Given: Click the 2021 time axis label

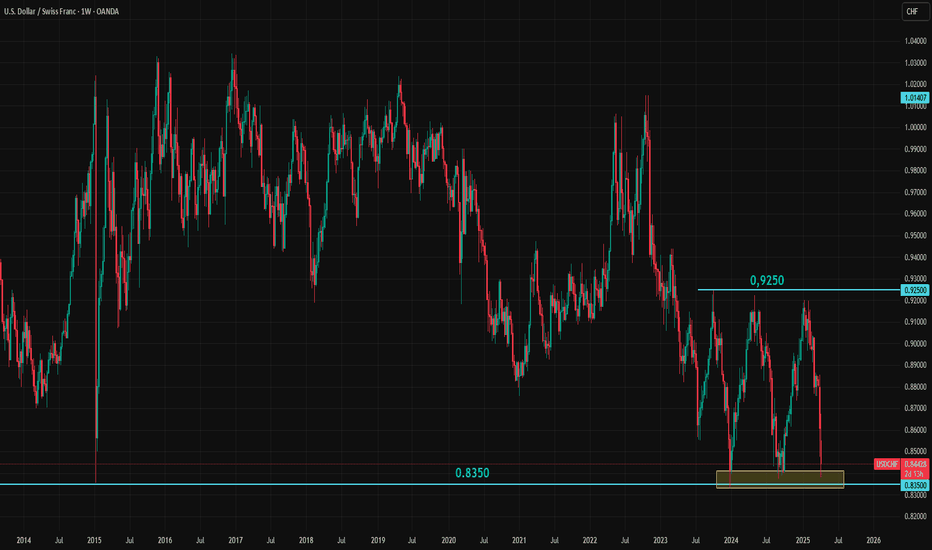Looking at the screenshot, I should click(519, 540).
